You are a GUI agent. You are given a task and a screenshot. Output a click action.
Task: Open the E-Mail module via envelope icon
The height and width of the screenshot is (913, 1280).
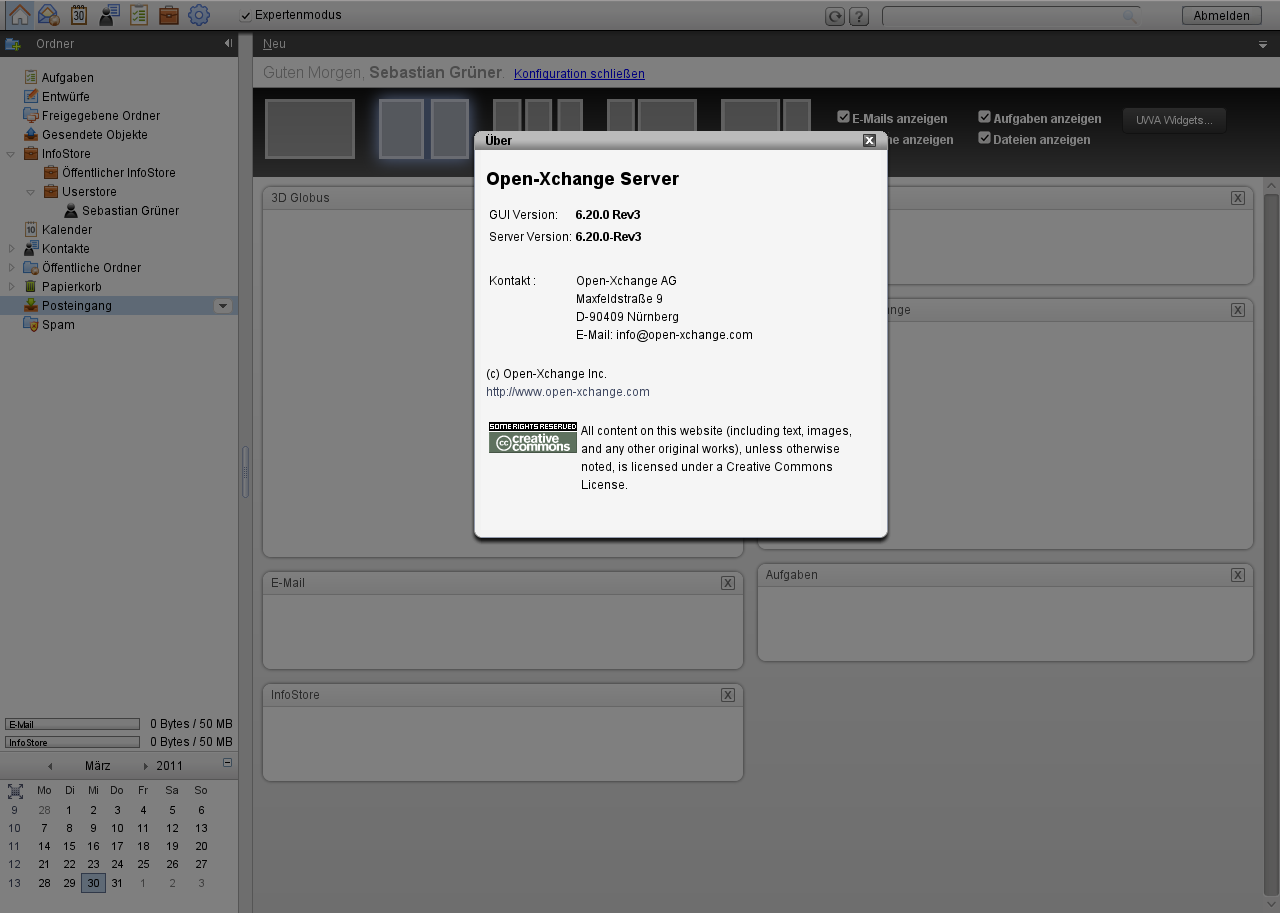click(48, 14)
